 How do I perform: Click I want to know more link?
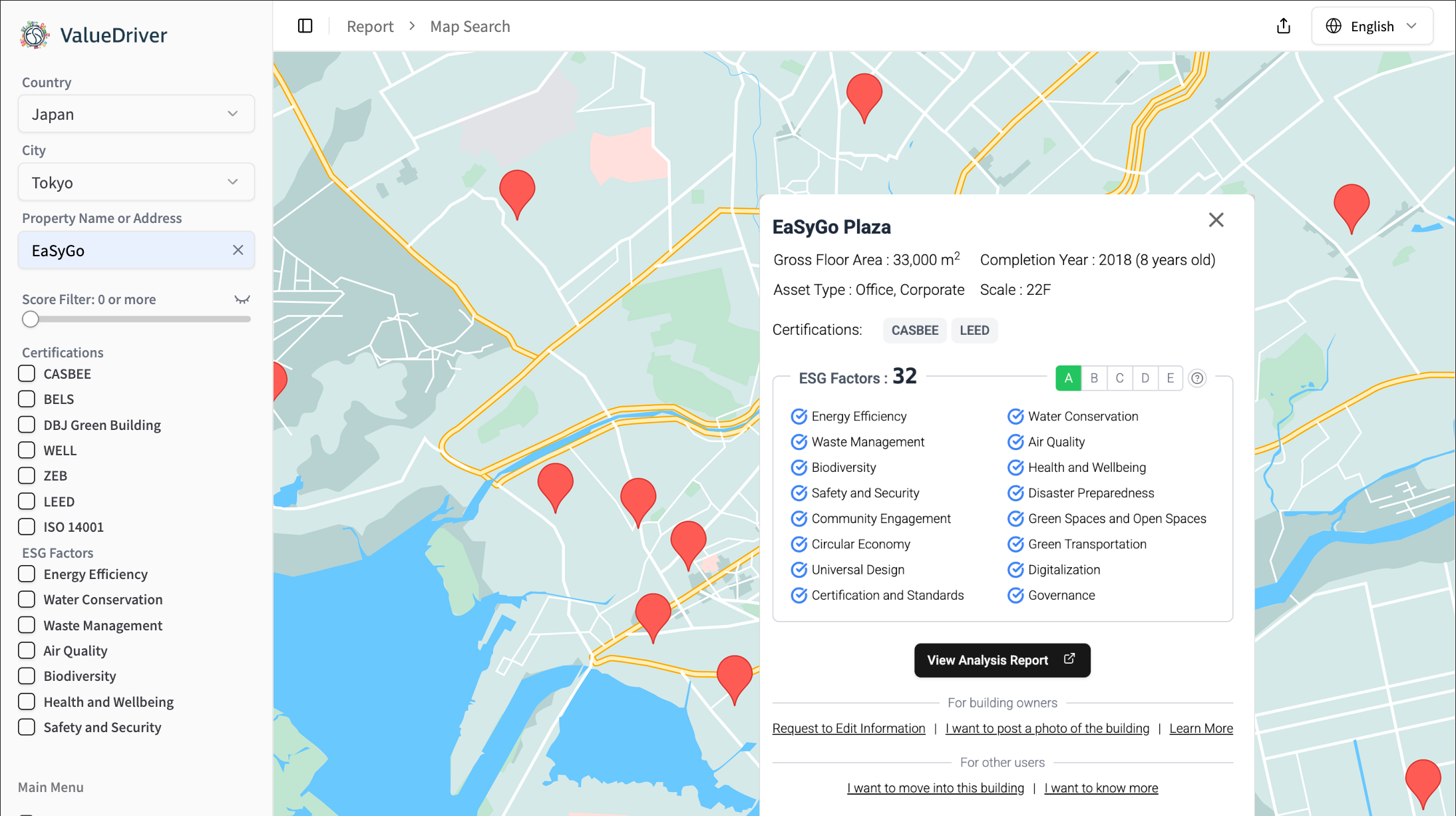(1101, 788)
